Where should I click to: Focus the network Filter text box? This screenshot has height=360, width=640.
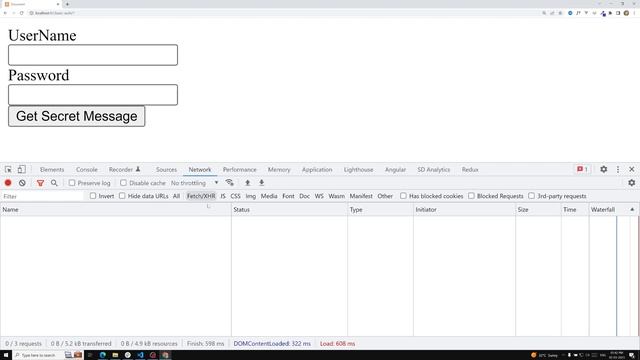click(42, 196)
